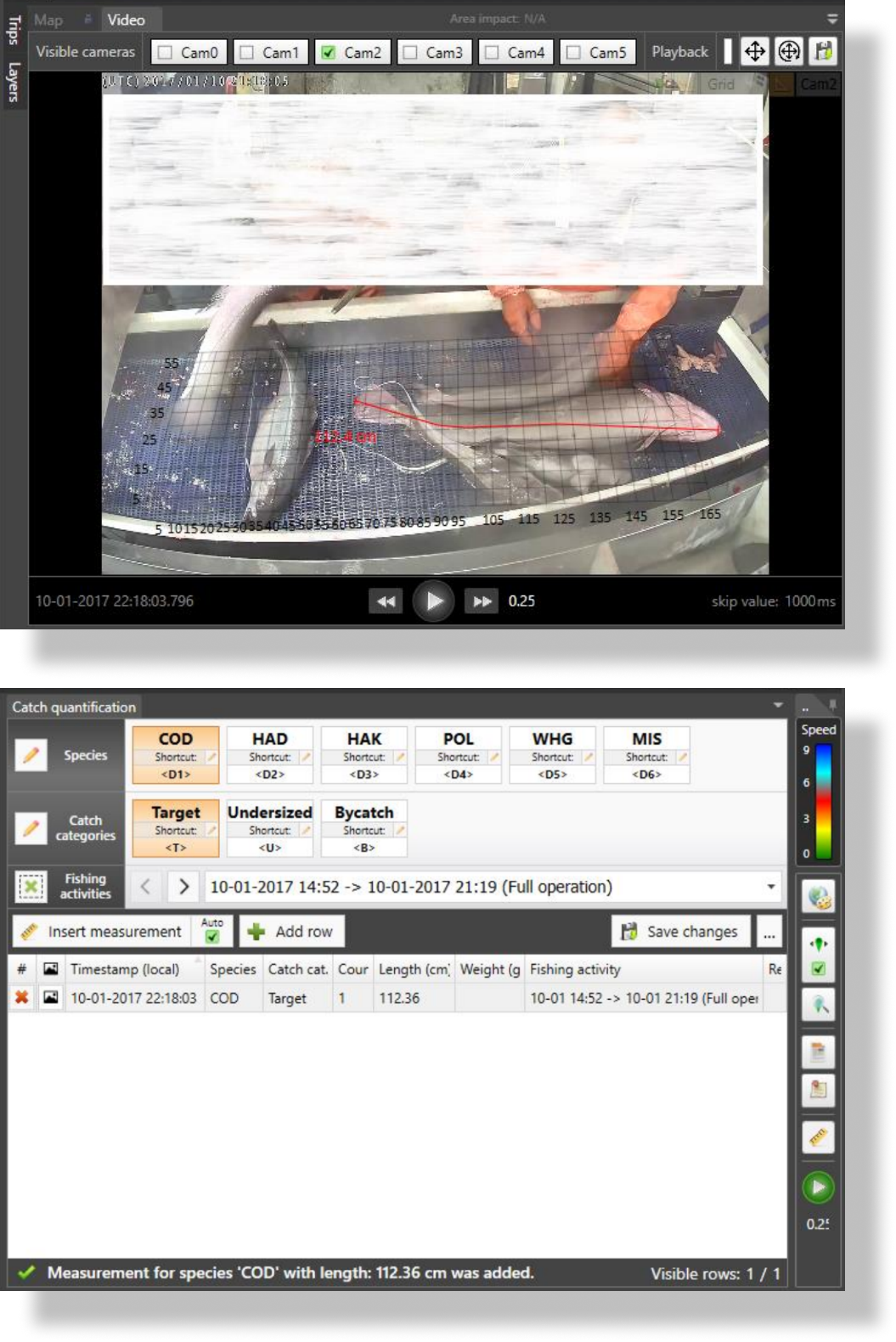Screen dimensions: 896x1342
Task: Toggle the Auto checkbox beside Insert measurement
Action: click(212, 937)
